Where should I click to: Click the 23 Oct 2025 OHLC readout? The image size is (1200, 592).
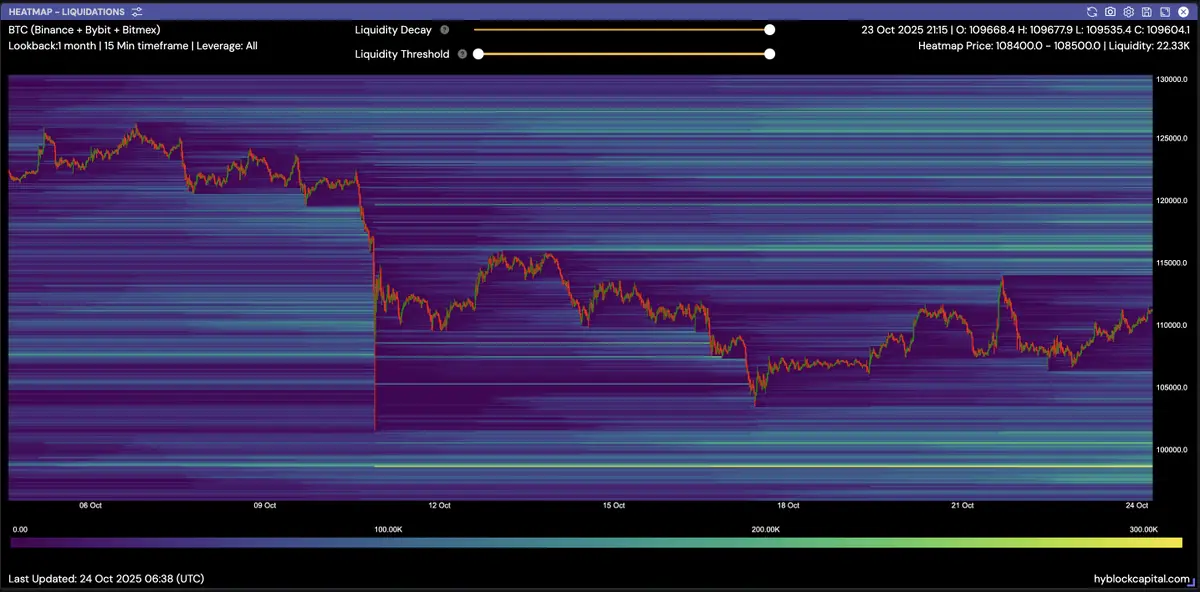1026,30
